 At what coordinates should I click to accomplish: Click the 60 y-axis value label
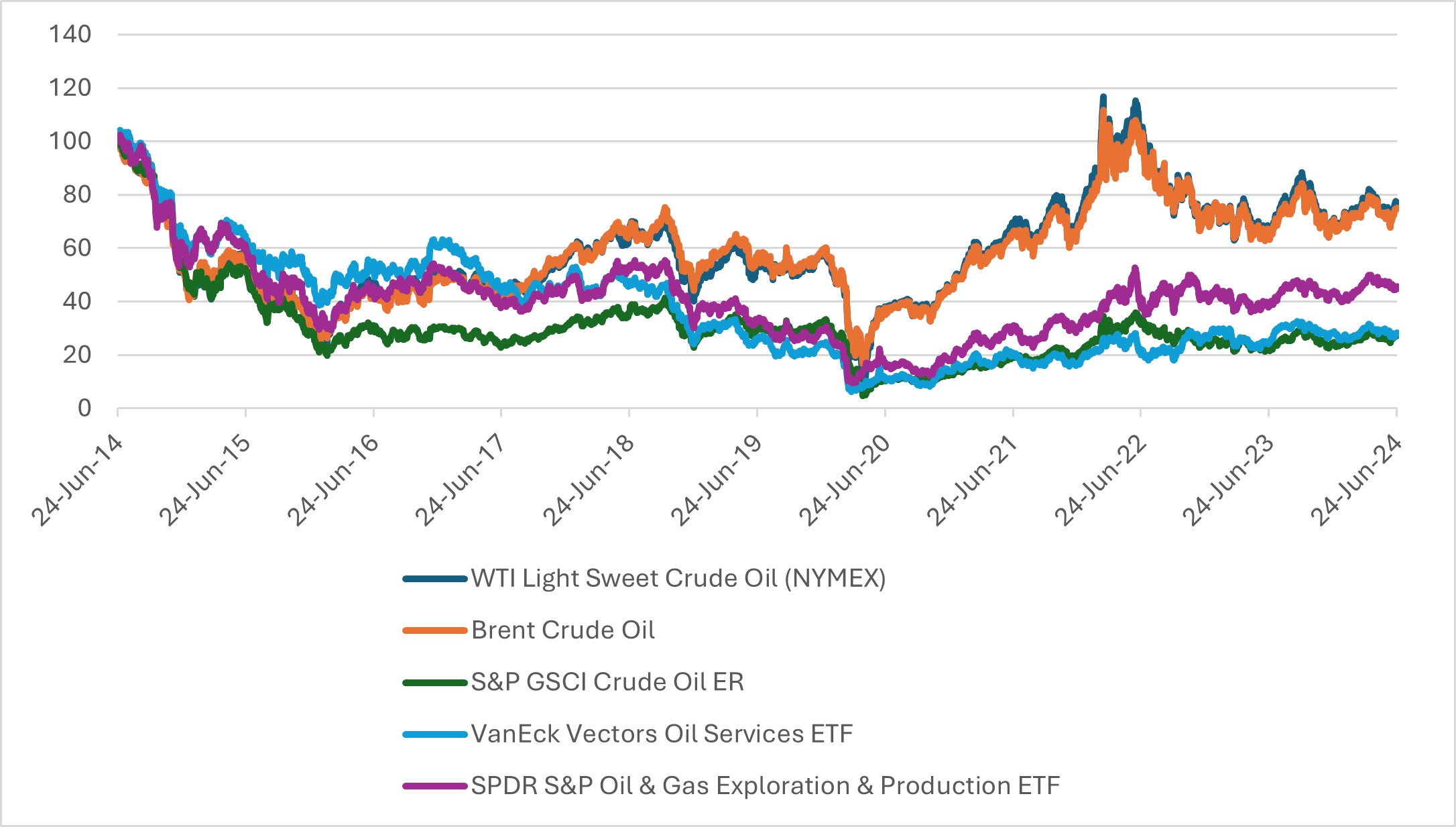pyautogui.click(x=76, y=247)
